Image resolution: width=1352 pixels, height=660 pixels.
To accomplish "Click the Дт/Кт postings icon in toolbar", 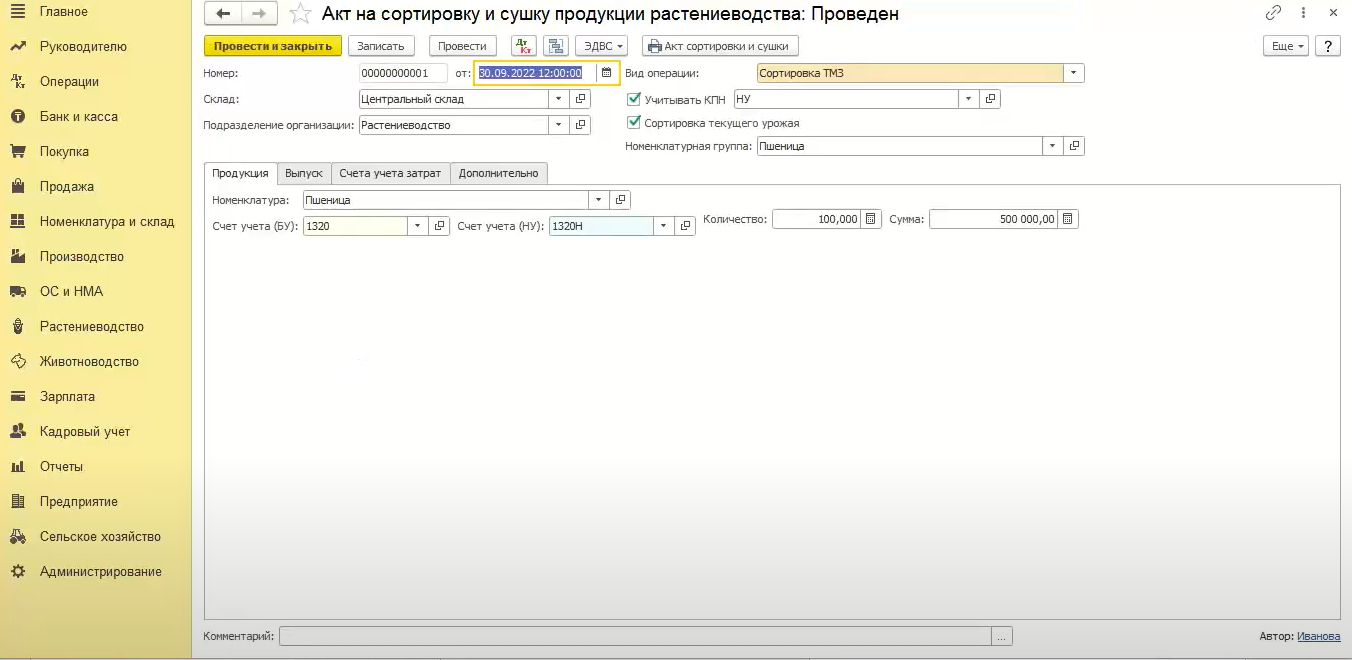I will point(524,46).
